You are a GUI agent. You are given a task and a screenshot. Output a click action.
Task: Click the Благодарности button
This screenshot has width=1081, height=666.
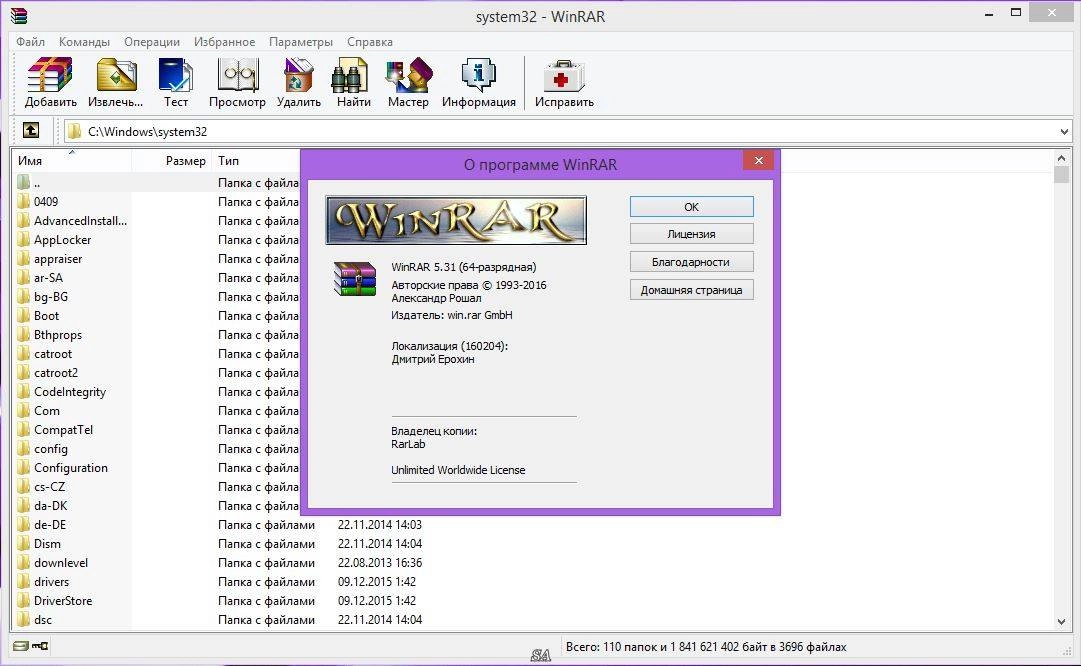coord(691,262)
